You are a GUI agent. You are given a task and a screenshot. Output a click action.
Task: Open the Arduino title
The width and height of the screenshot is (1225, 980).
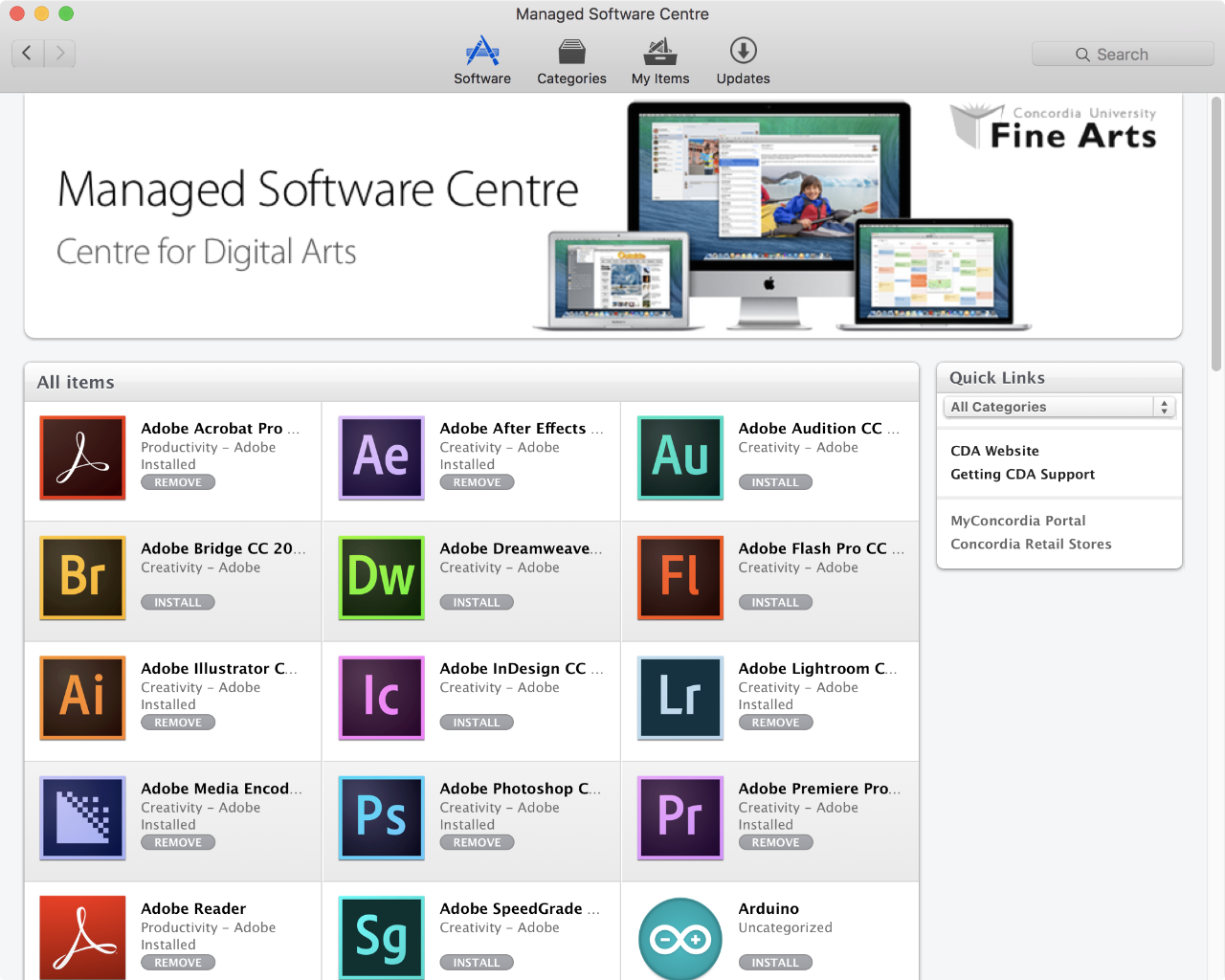click(768, 909)
